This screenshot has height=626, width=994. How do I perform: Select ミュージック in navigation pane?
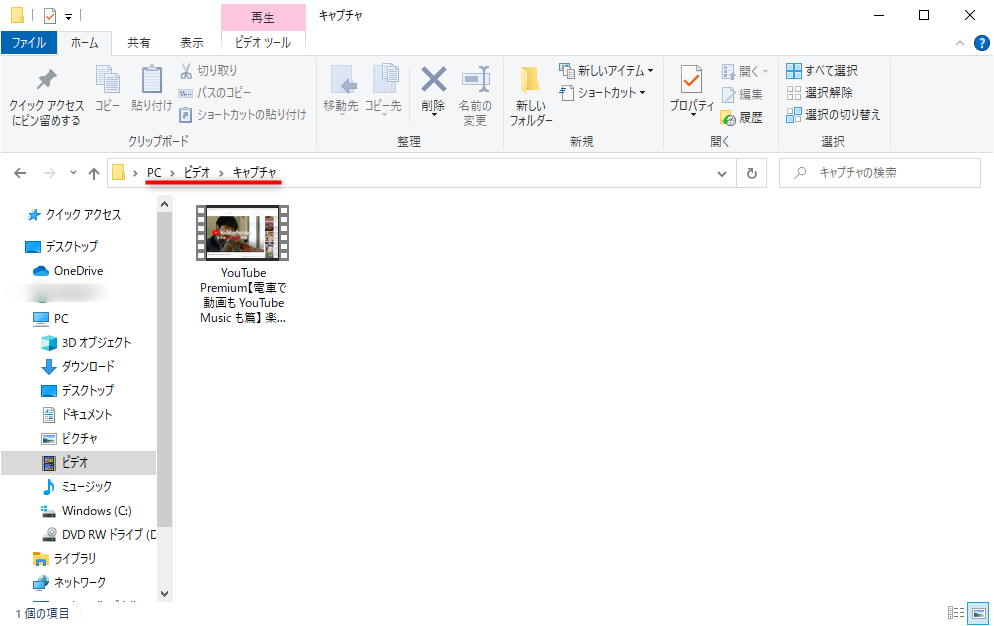pos(77,487)
